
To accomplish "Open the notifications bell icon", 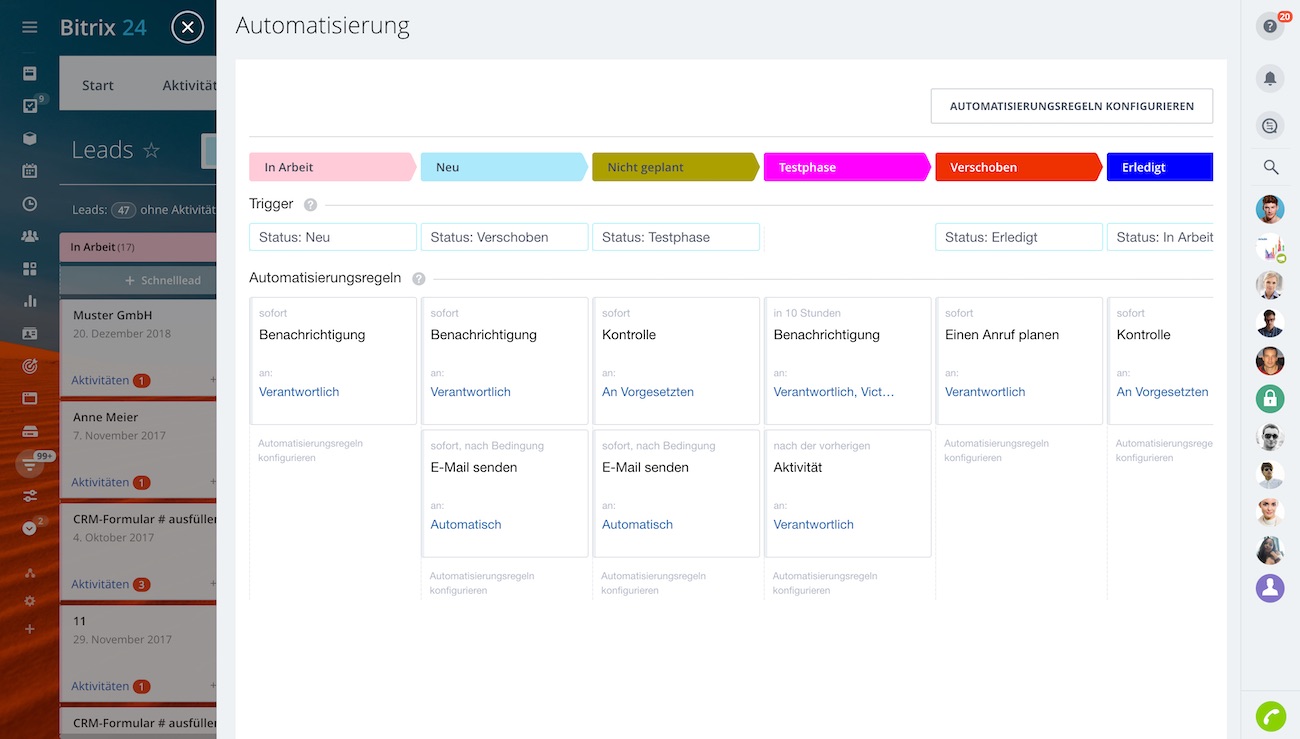I will click(1270, 78).
